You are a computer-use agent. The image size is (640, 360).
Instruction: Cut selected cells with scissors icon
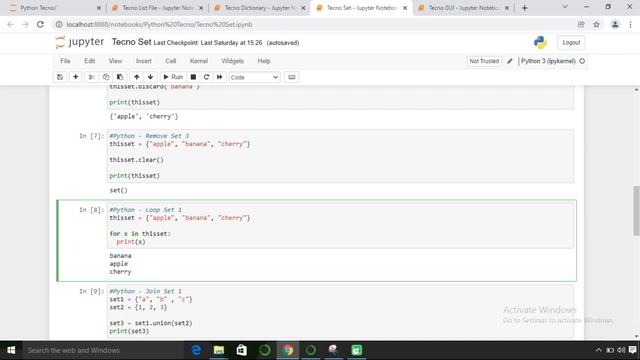(x=91, y=77)
